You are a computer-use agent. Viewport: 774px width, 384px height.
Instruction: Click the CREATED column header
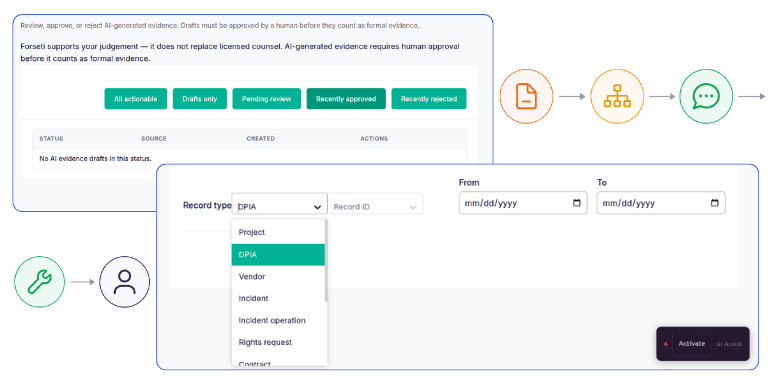coord(261,139)
